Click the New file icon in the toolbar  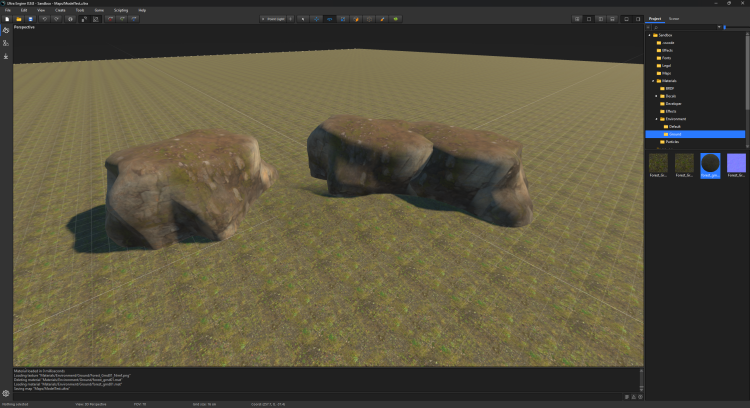6,18
